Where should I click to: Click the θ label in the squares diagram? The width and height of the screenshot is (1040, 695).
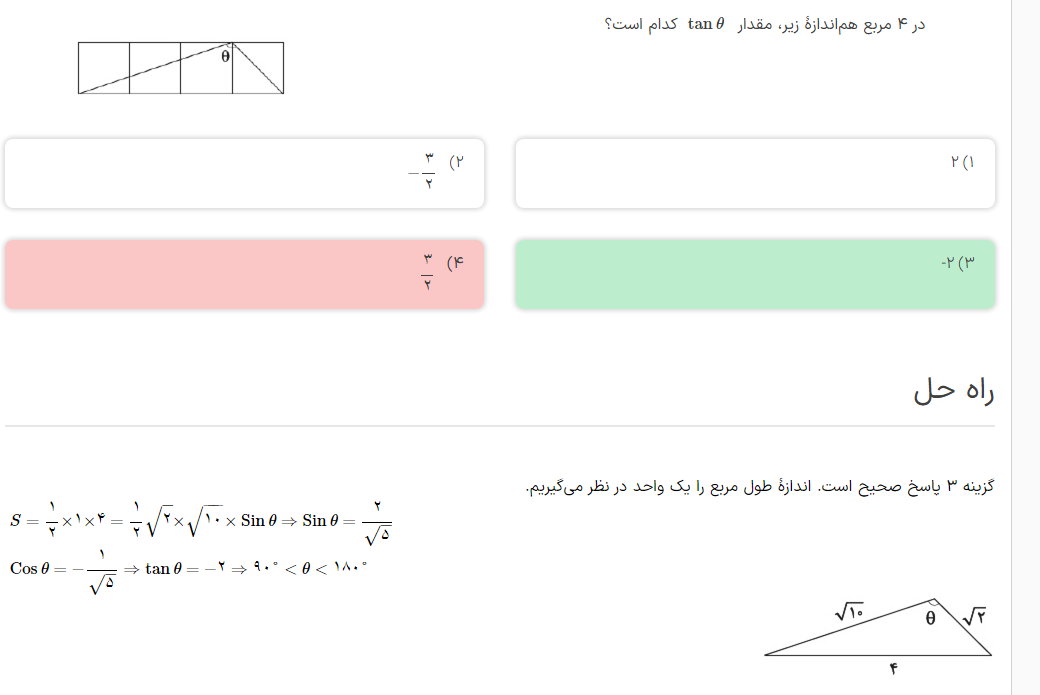pyautogui.click(x=226, y=56)
